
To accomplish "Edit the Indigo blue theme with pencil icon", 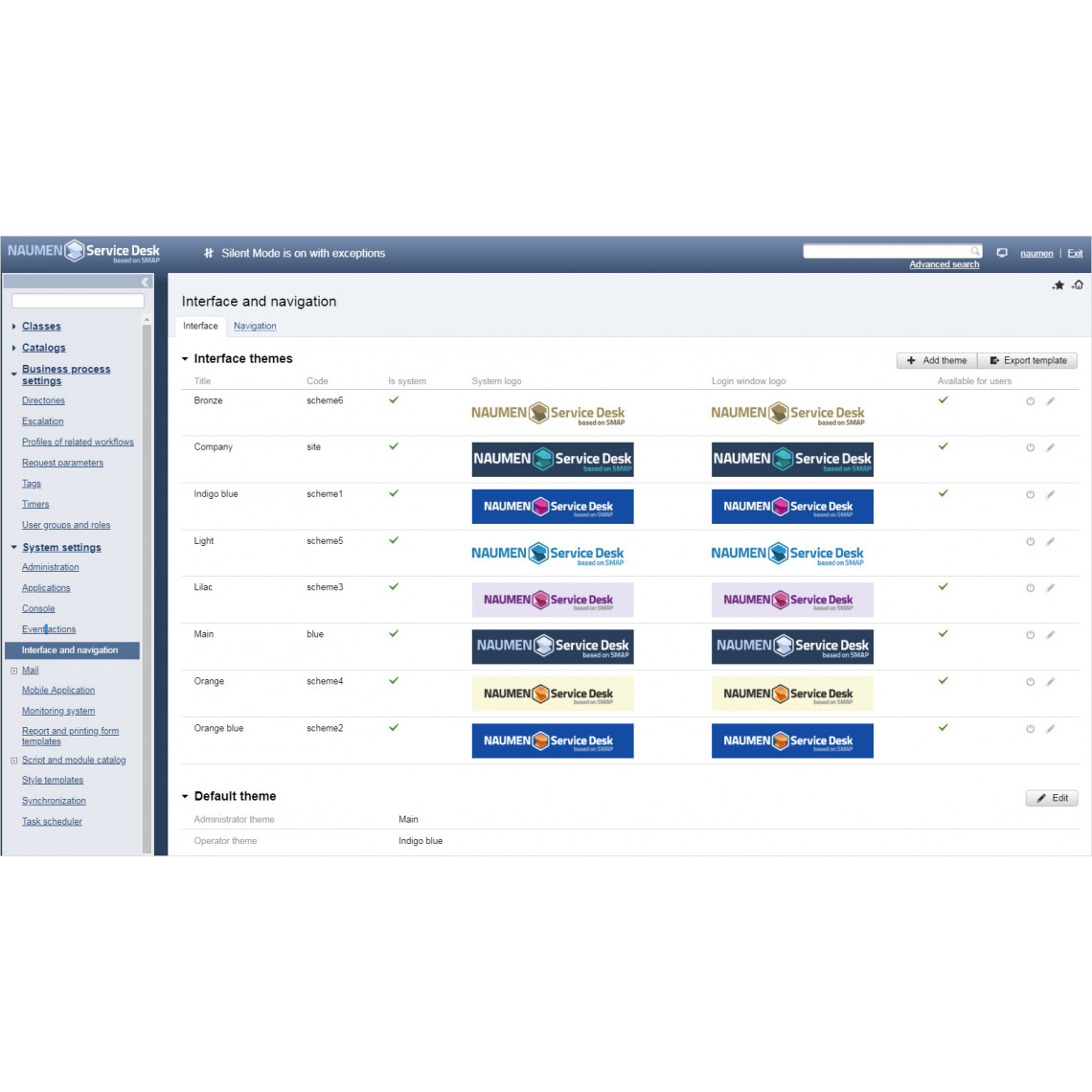I will coord(1050,494).
